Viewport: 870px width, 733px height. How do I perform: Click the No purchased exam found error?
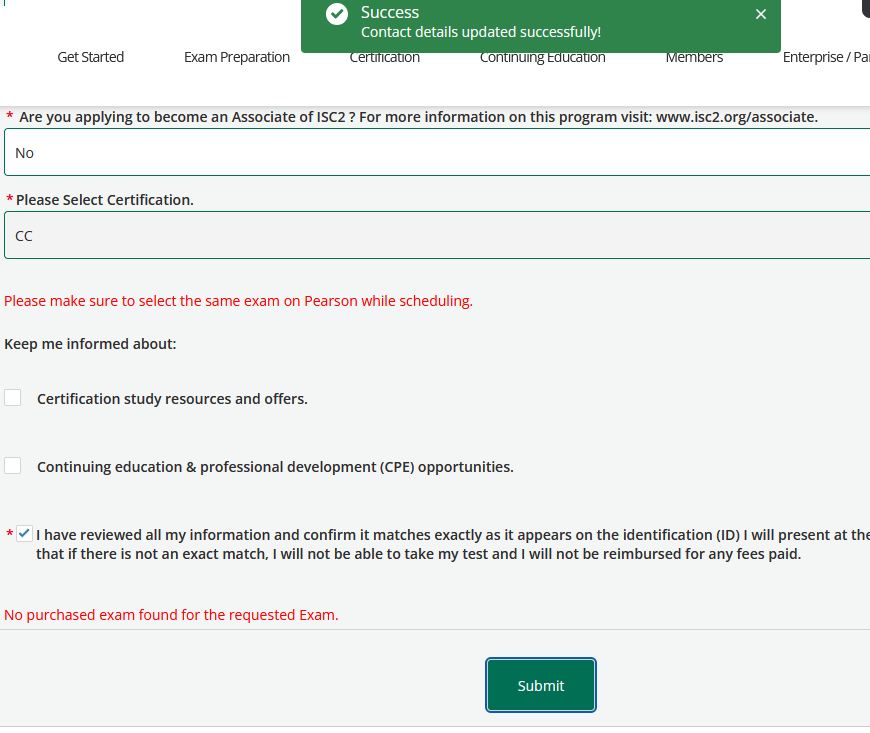tap(171, 615)
